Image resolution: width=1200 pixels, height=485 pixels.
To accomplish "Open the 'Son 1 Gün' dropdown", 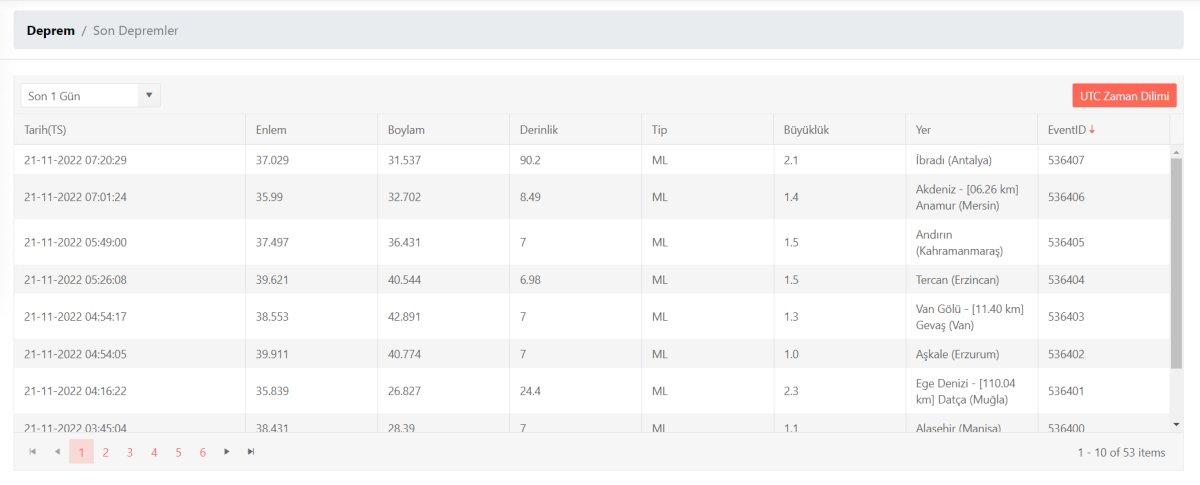I will point(90,96).
